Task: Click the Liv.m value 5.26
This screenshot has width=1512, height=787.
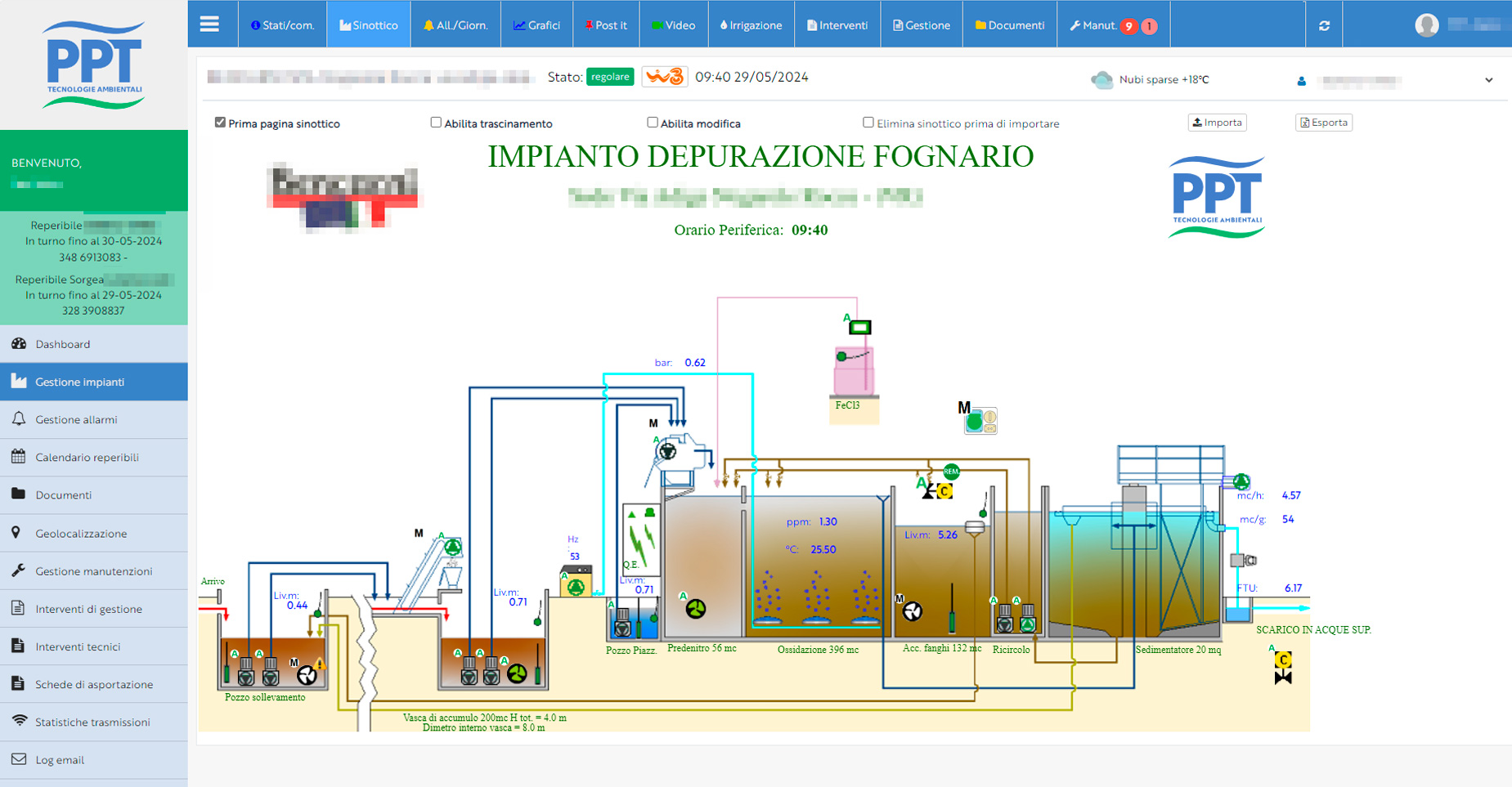Action: [x=948, y=534]
